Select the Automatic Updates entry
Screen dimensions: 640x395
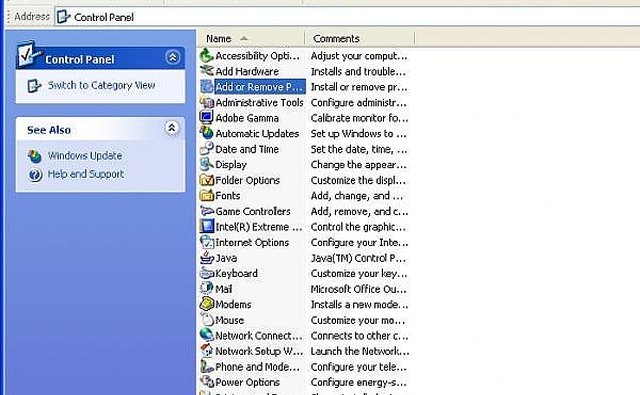tap(257, 133)
